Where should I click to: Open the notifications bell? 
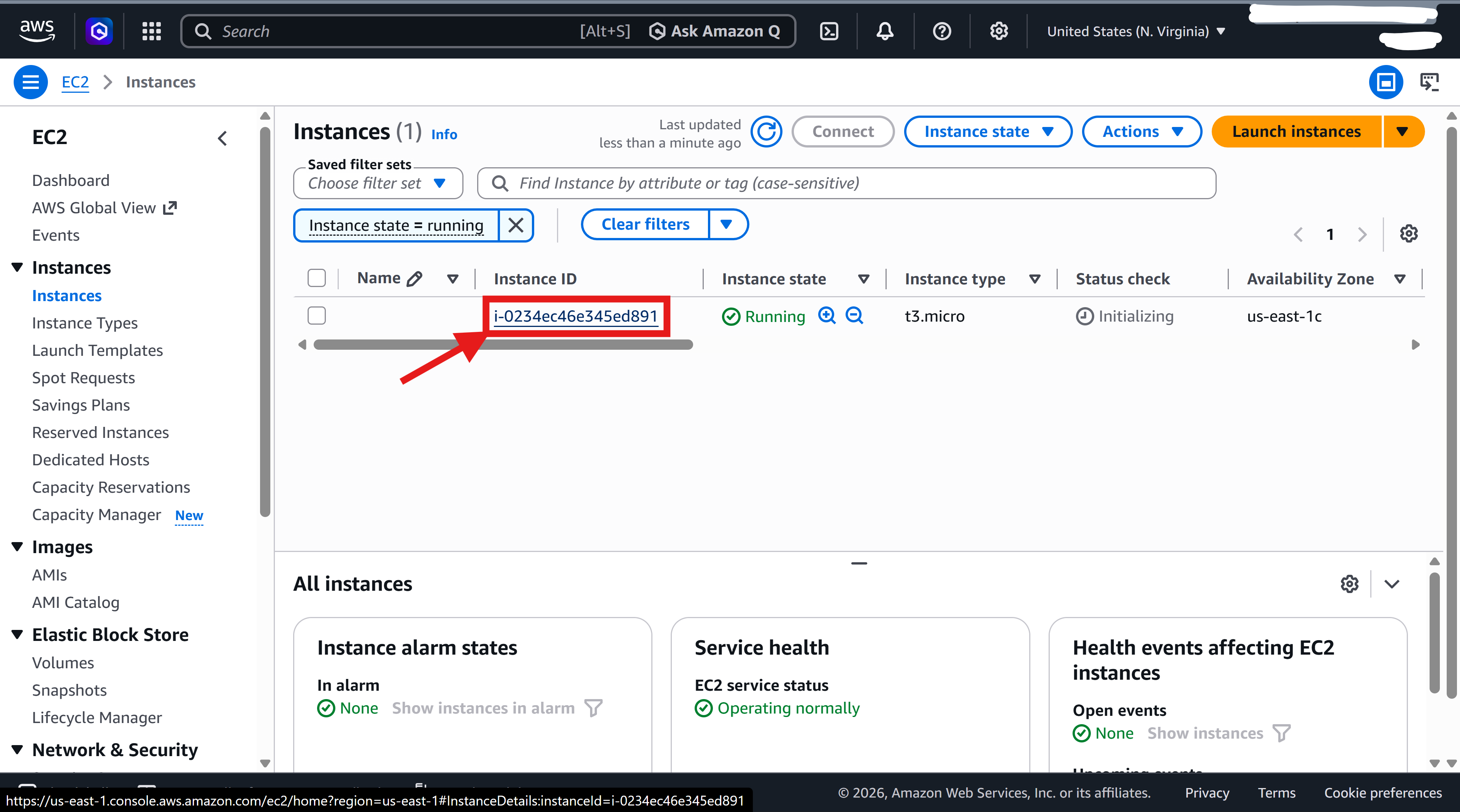[885, 30]
